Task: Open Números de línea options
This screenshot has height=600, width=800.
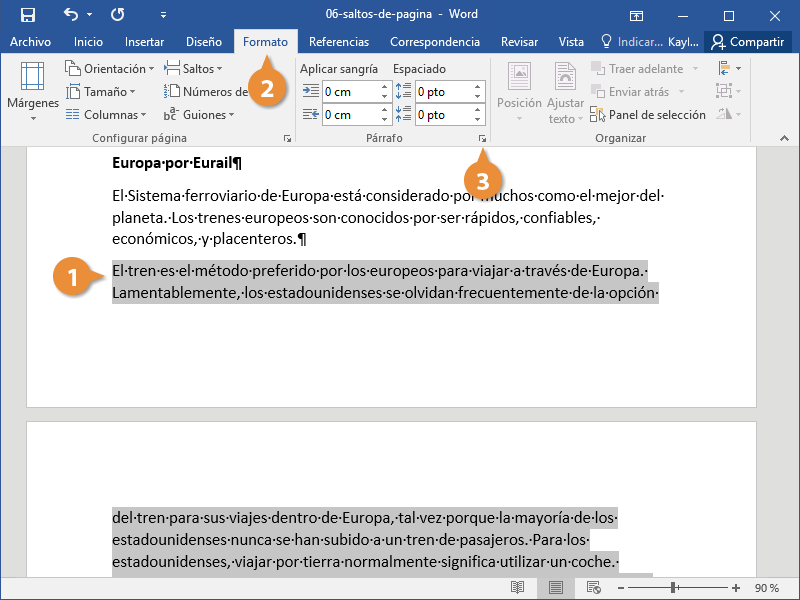Action: coord(206,92)
